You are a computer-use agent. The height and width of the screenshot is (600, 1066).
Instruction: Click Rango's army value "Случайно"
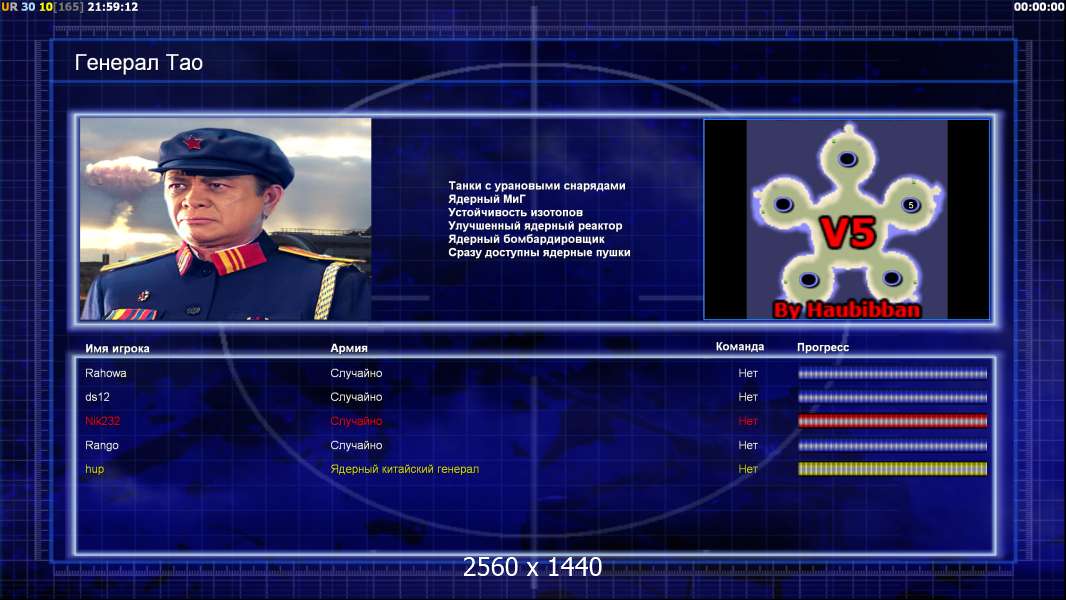tap(356, 445)
